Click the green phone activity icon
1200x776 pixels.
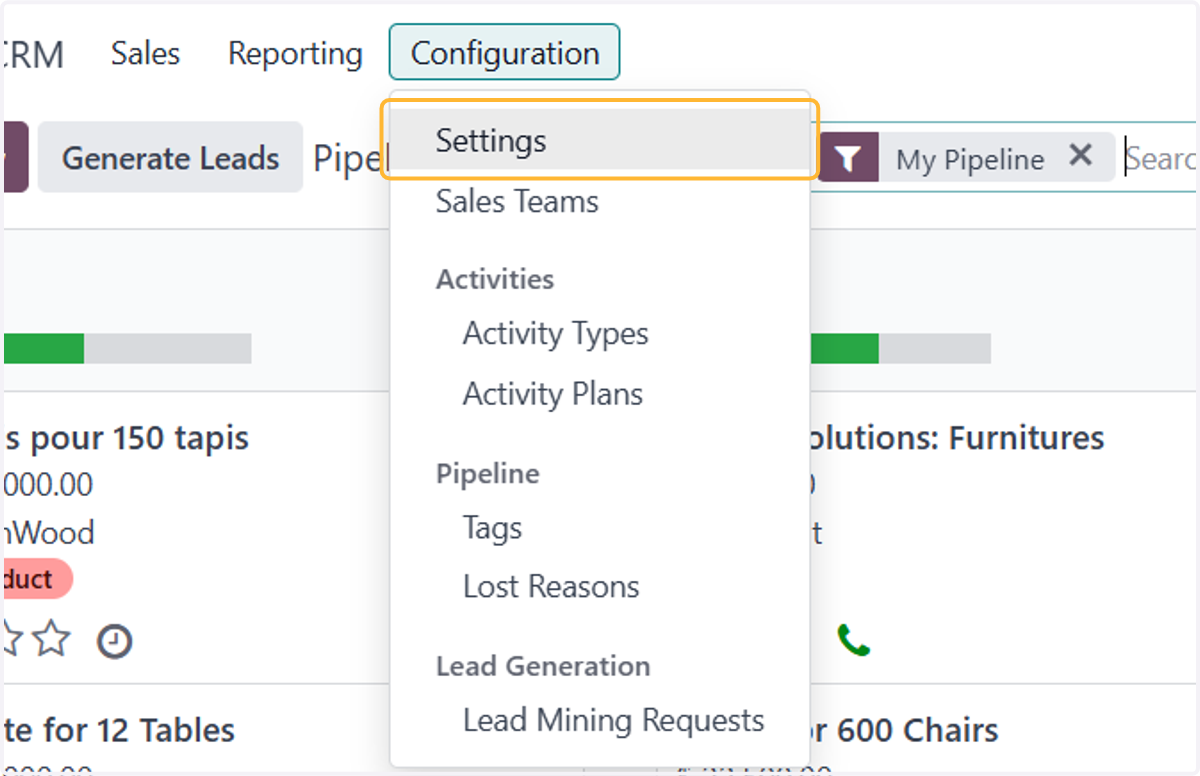click(854, 640)
